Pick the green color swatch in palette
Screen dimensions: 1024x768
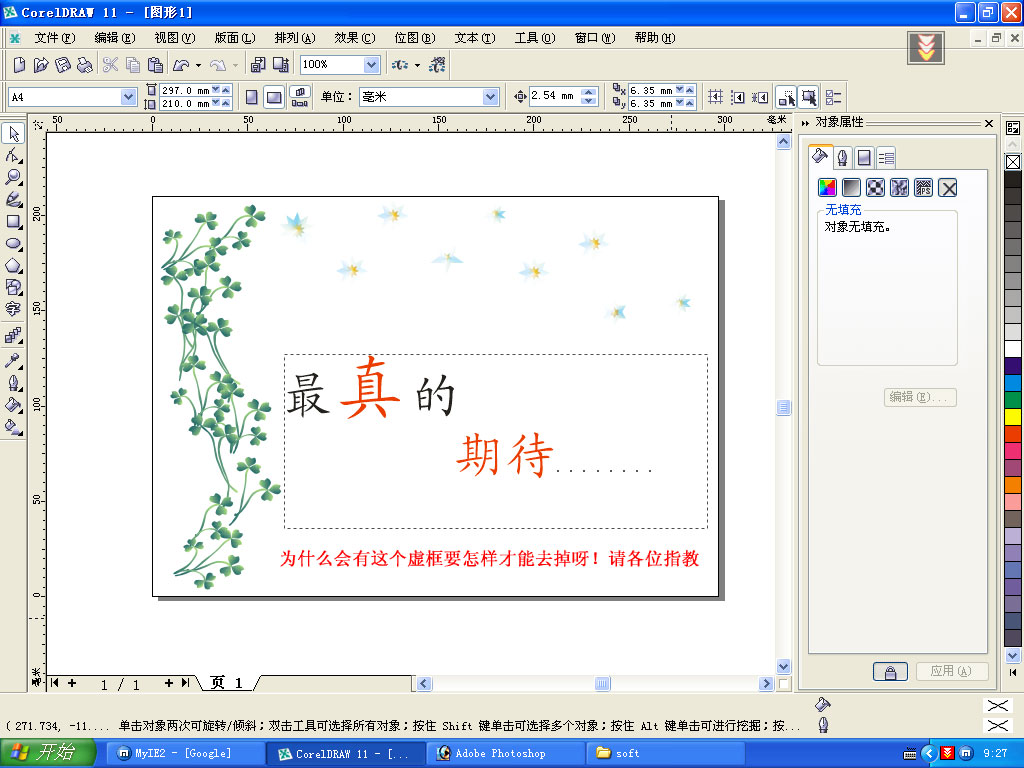tap(1013, 399)
